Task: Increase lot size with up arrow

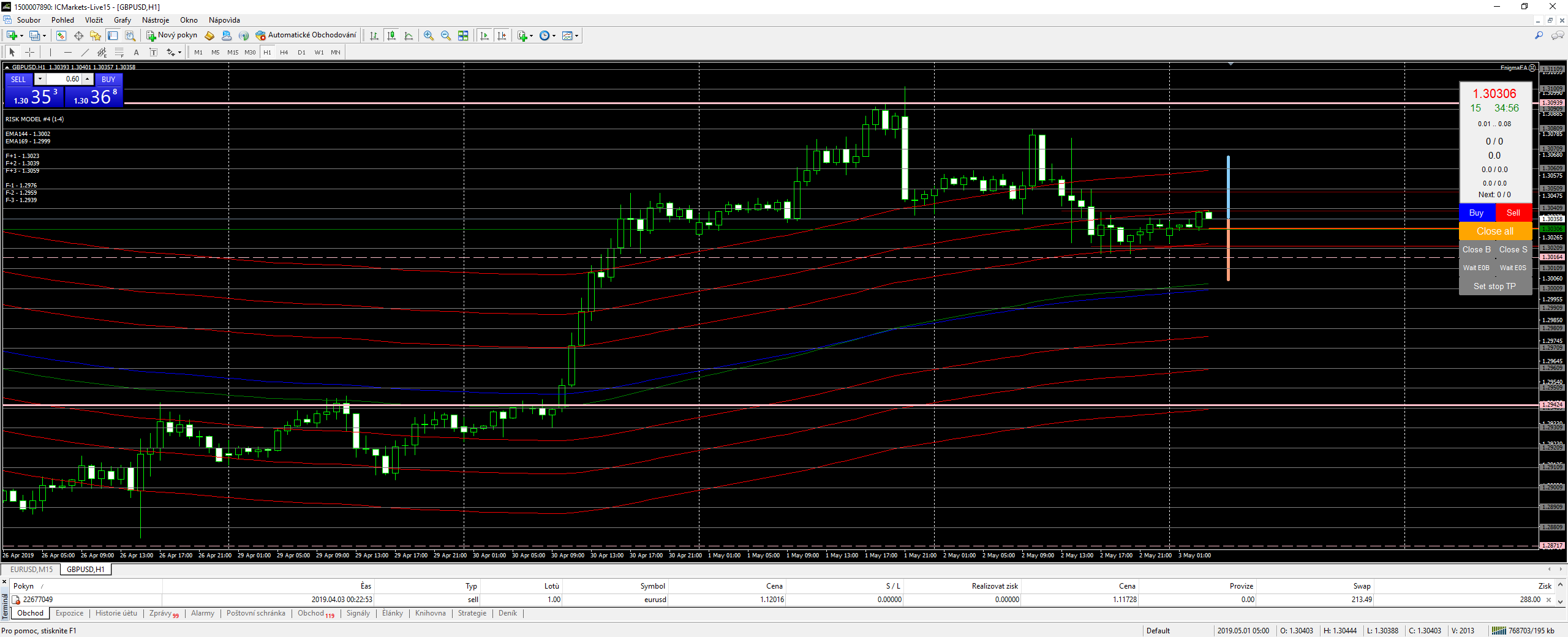Action: click(x=88, y=79)
